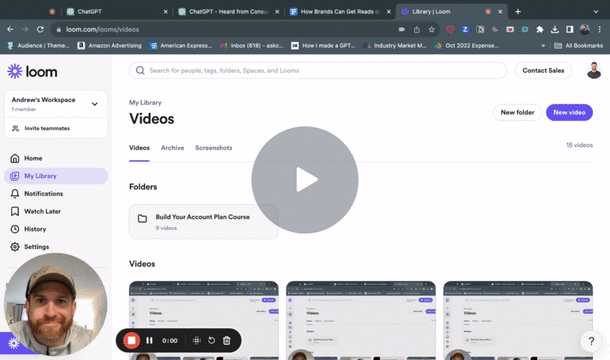The image size is (610, 360).
Task: Open Settings in the sidebar
Action: click(x=56, y=247)
